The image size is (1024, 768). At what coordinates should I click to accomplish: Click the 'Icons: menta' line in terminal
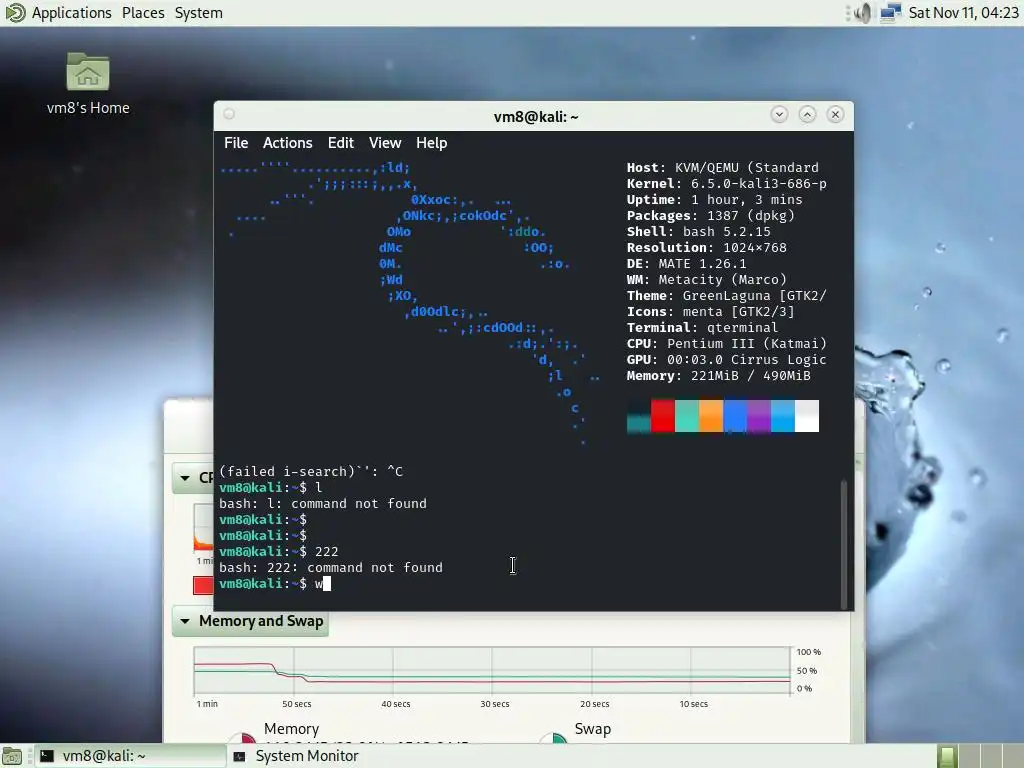coord(711,312)
